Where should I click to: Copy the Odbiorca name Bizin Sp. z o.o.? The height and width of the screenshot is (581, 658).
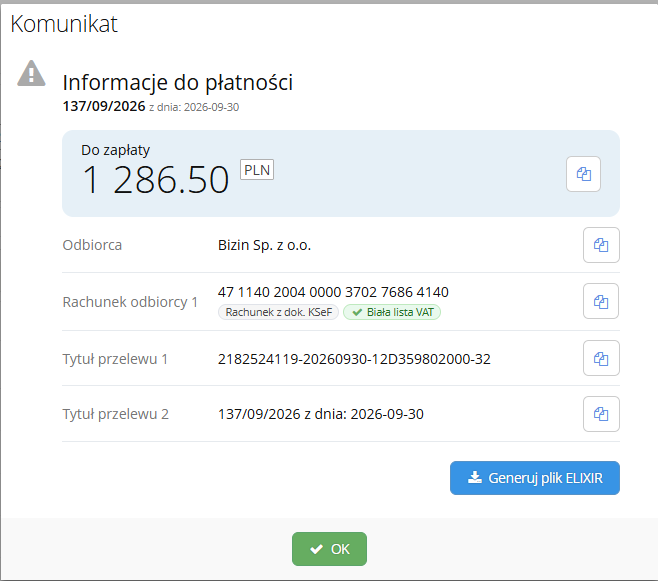tap(601, 245)
